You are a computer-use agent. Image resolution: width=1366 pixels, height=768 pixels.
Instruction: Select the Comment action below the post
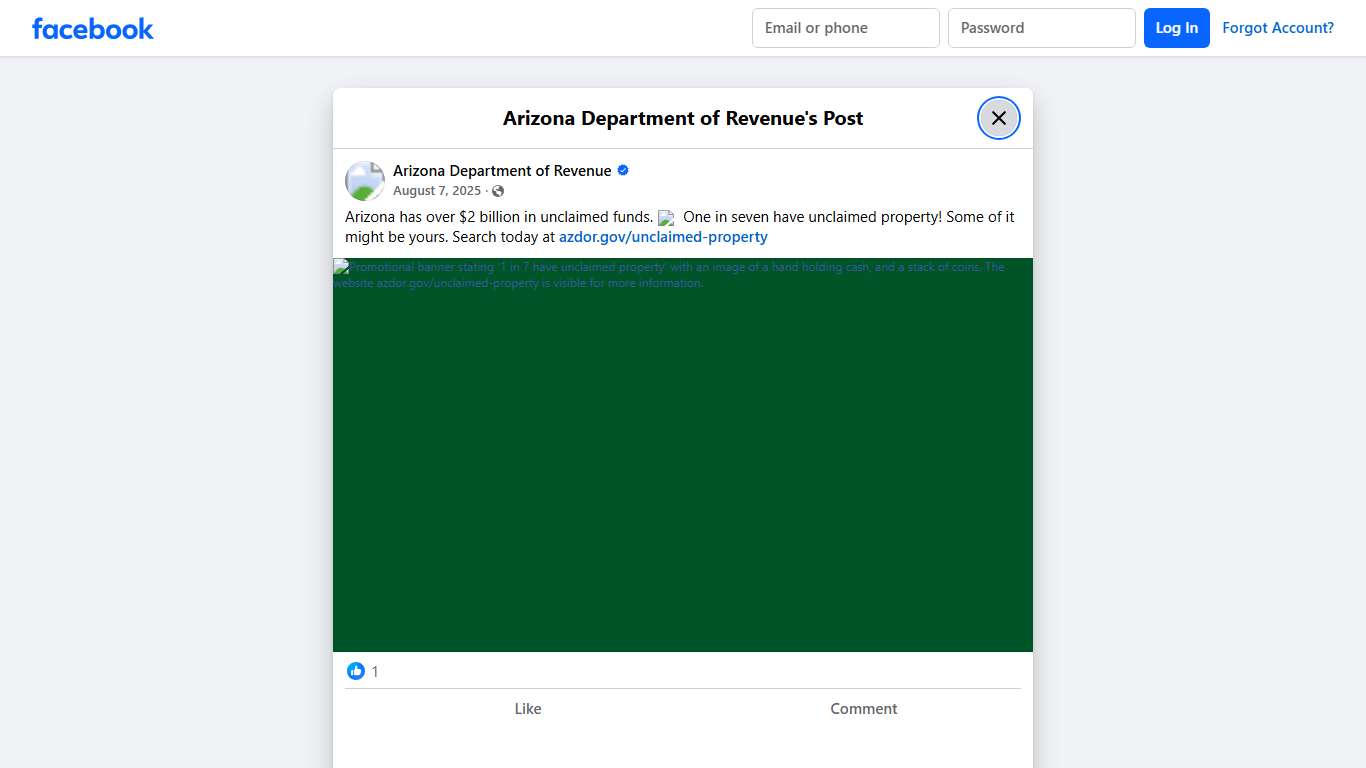(x=863, y=708)
